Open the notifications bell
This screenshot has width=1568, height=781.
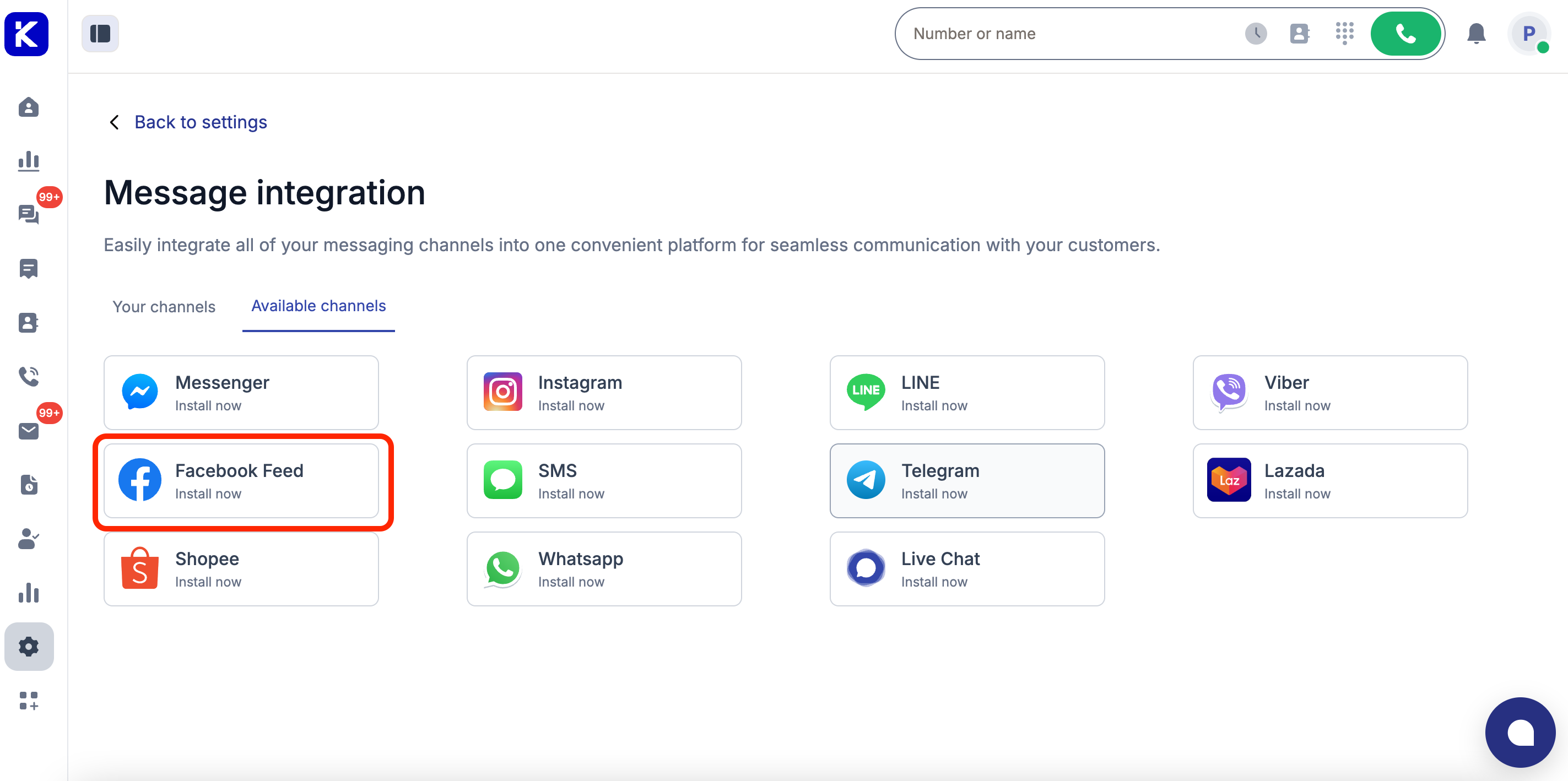click(x=1475, y=34)
